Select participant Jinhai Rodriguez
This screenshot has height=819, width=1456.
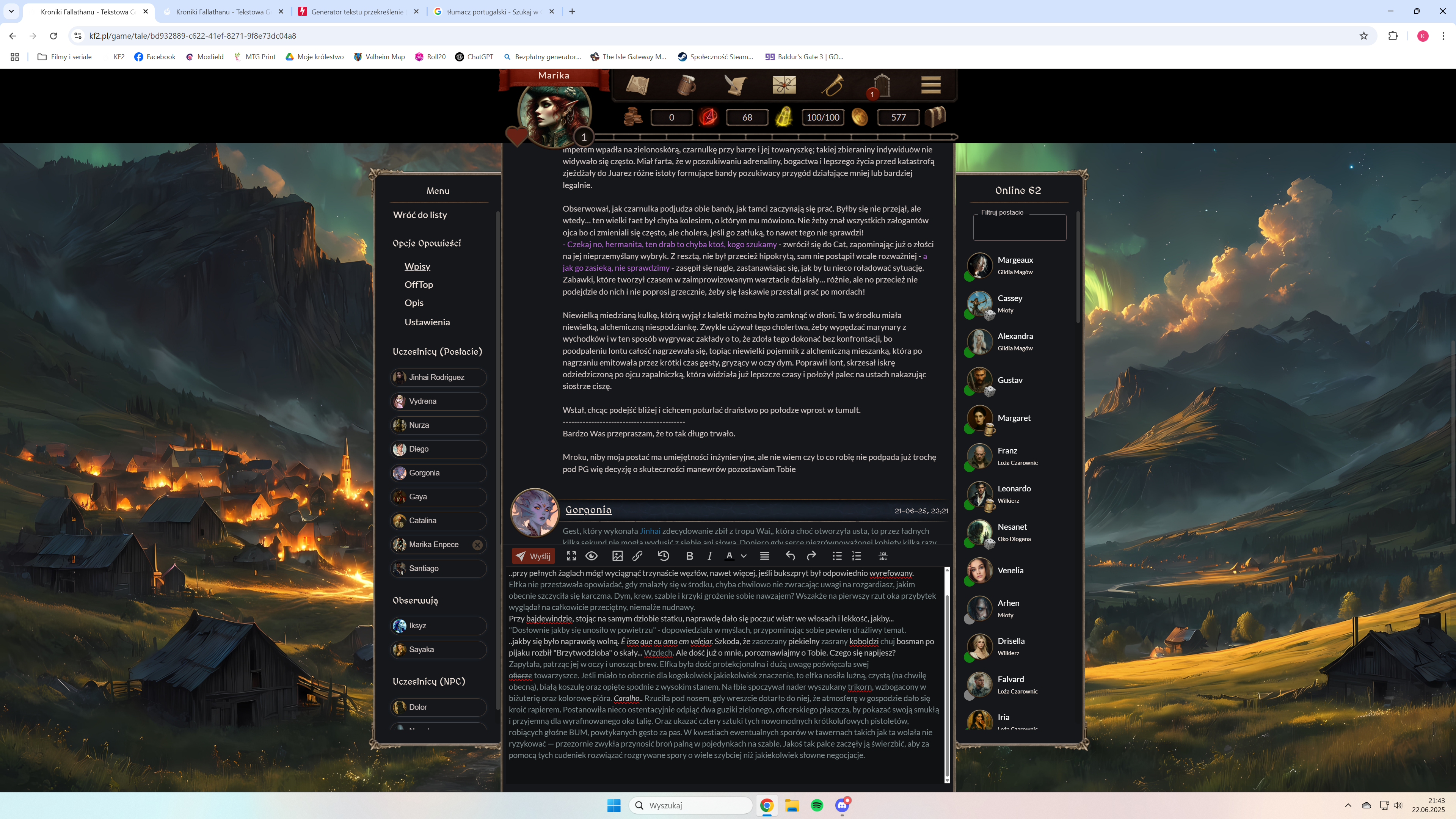pos(438,377)
